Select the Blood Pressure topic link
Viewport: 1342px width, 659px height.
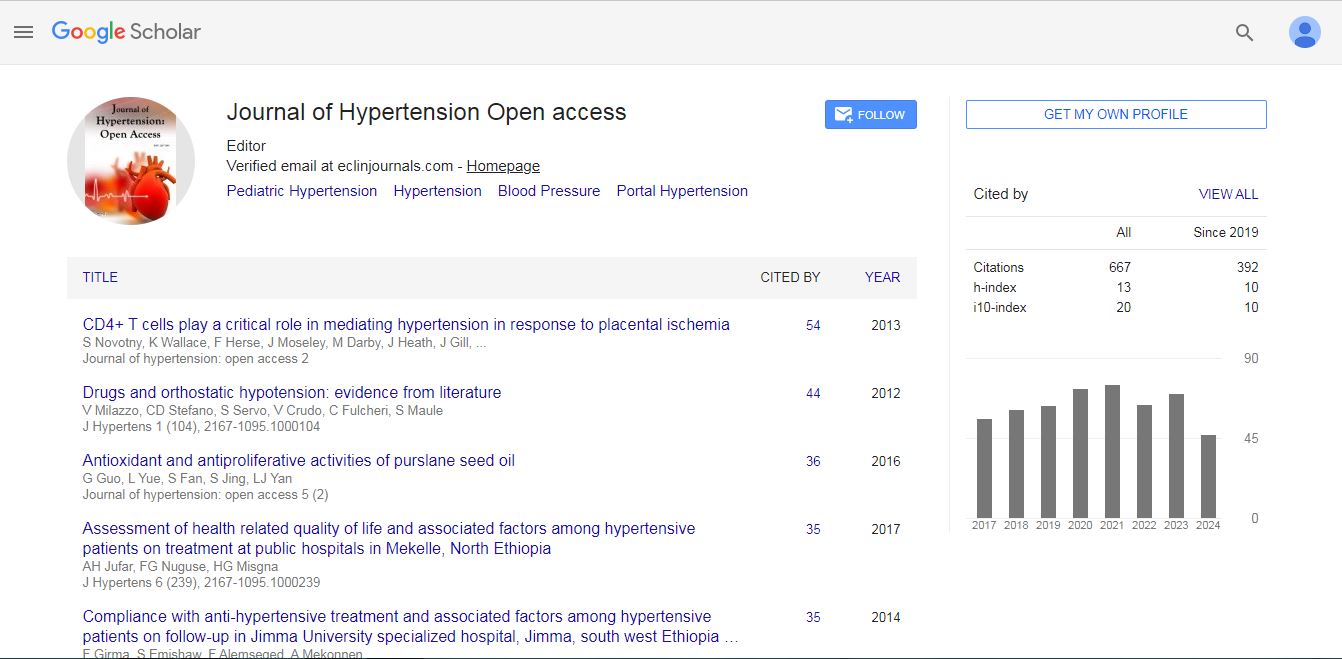pos(549,191)
